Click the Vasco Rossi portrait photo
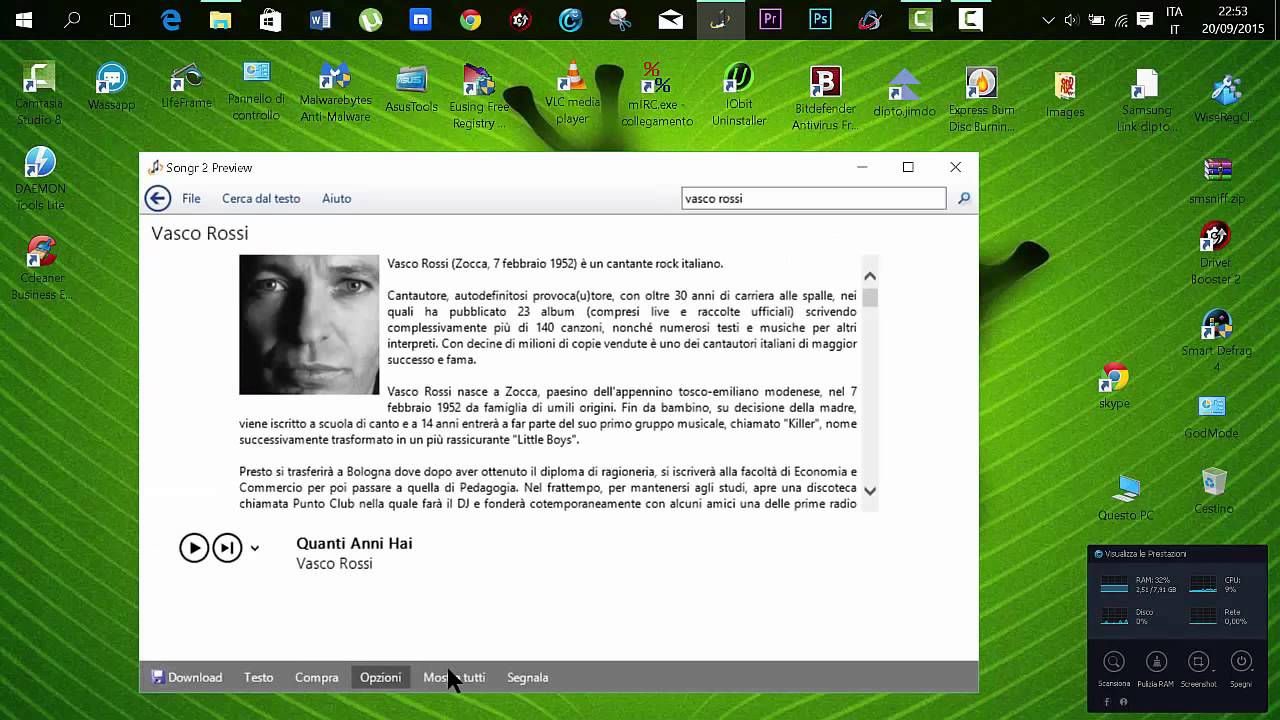Image resolution: width=1280 pixels, height=720 pixels. point(309,325)
